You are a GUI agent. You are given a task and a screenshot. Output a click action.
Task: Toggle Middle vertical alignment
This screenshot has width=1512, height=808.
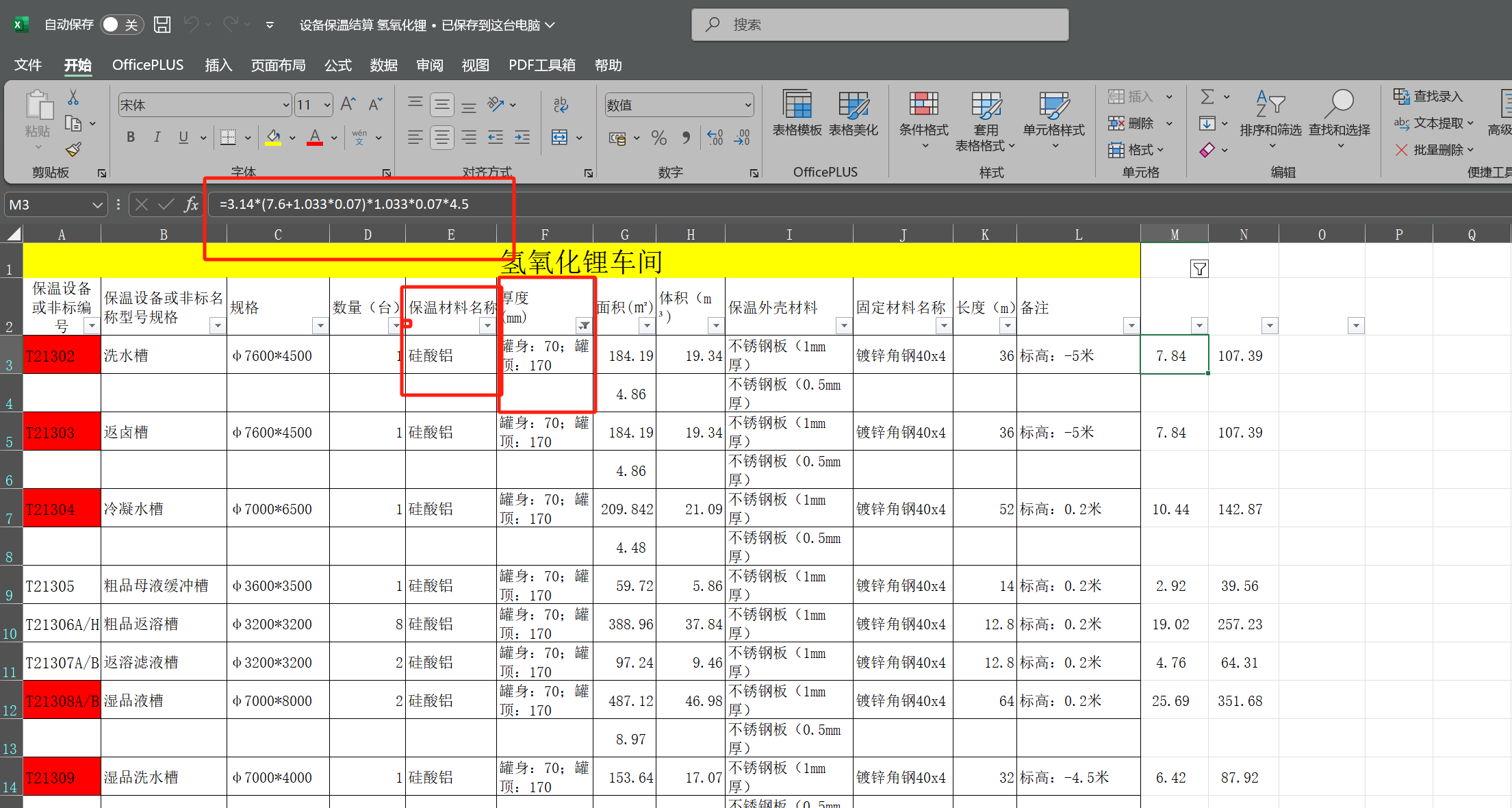(442, 105)
